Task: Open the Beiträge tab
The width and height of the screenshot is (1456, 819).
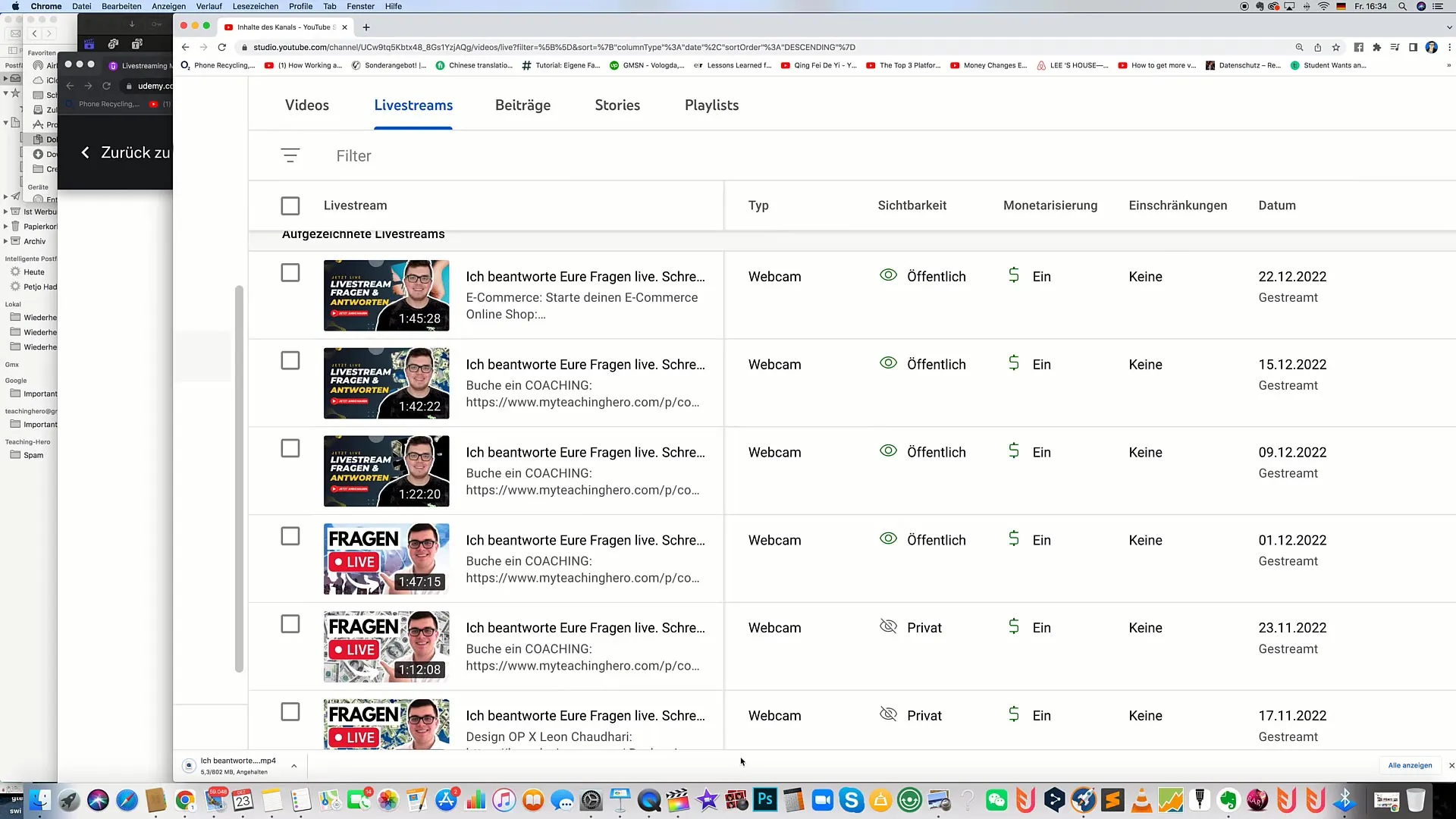Action: coord(522,105)
